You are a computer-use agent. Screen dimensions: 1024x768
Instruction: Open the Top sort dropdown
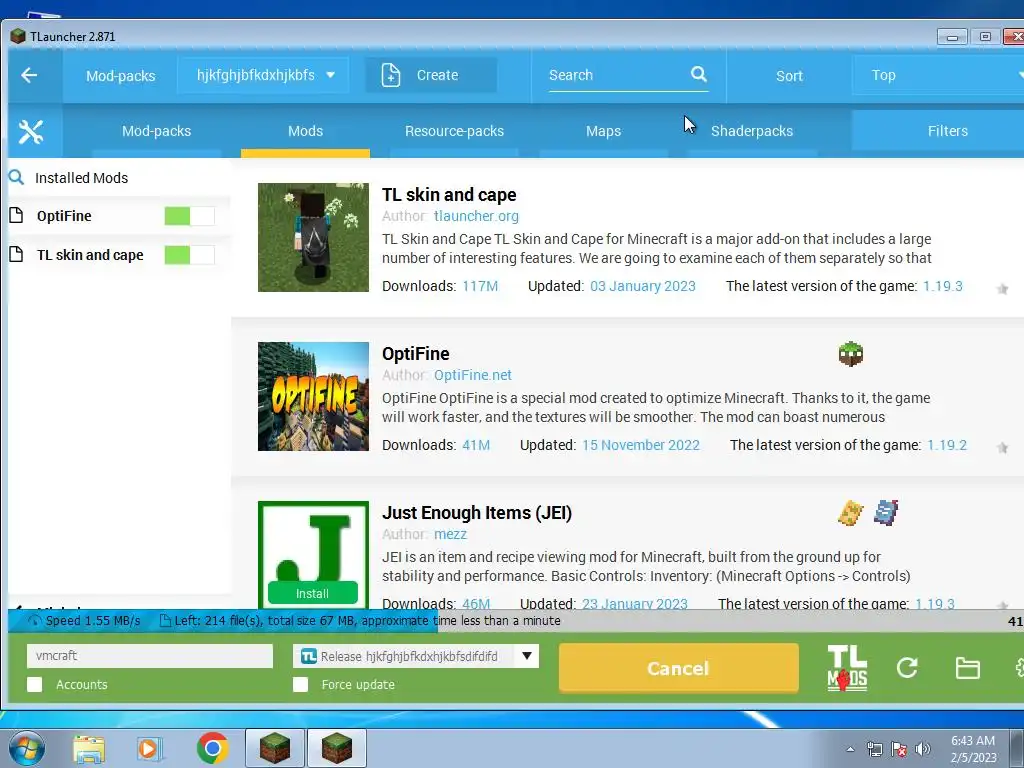(x=940, y=75)
